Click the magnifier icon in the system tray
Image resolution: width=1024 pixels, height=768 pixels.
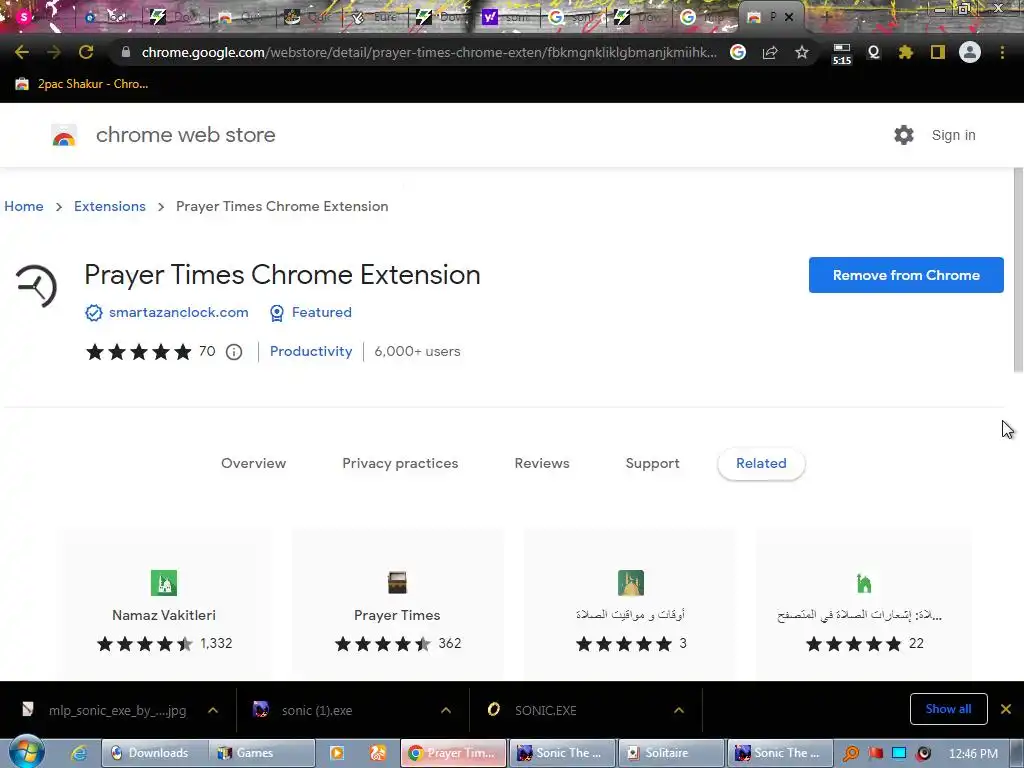pos(850,754)
